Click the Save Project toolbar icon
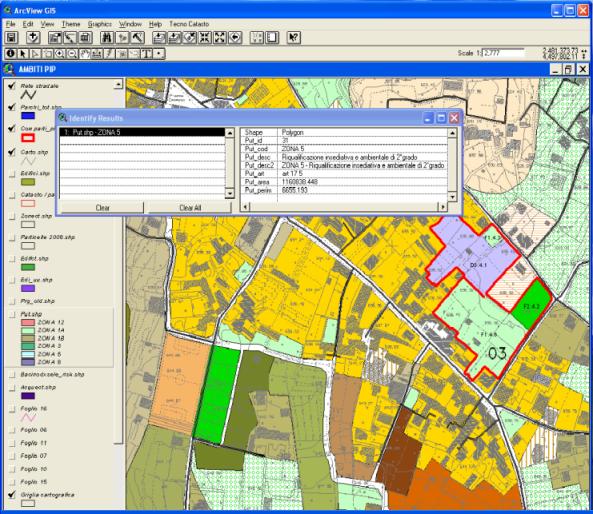The image size is (593, 514). pyautogui.click(x=11, y=37)
